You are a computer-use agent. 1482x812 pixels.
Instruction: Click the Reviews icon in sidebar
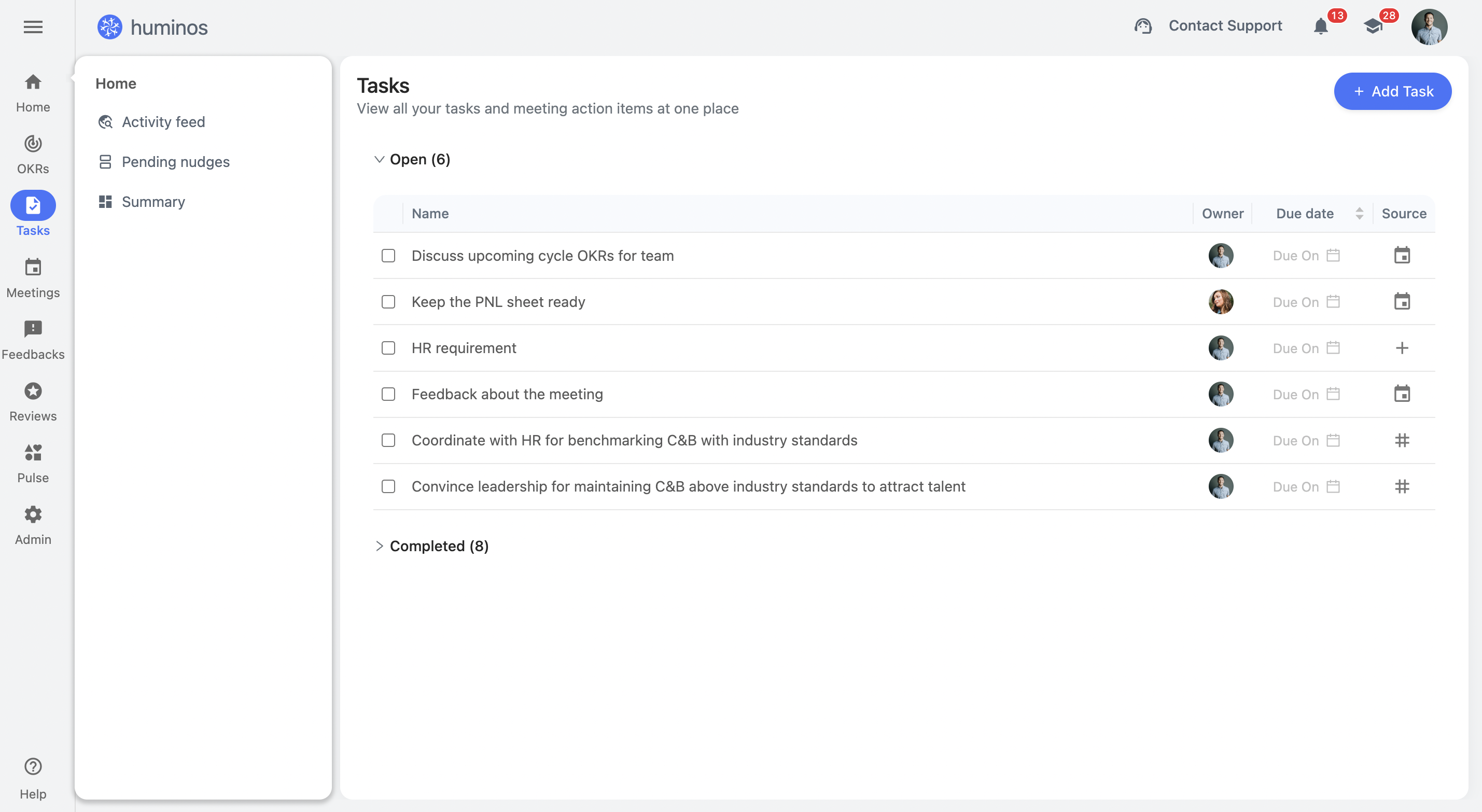[33, 391]
